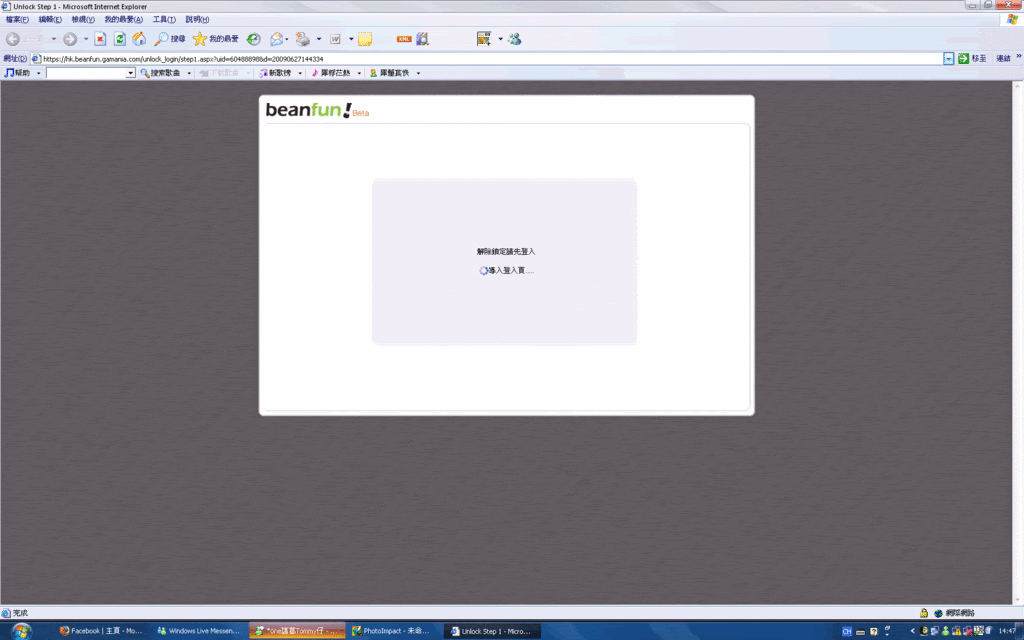Screen dimensions: 1024x640
Task: Open the Mail envelope icon
Action: [x=276, y=39]
